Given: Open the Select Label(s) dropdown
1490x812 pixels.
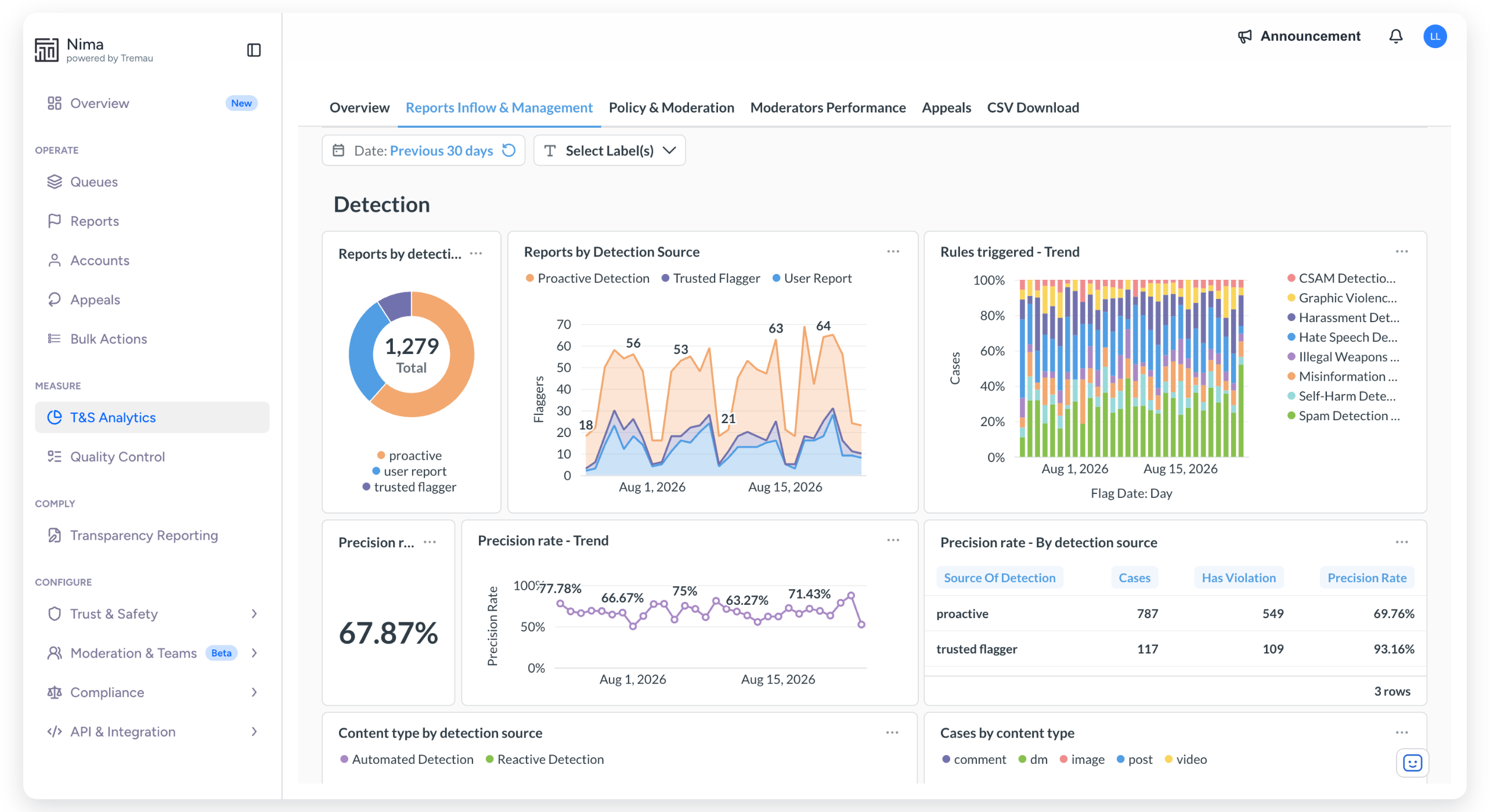Looking at the screenshot, I should 609,151.
